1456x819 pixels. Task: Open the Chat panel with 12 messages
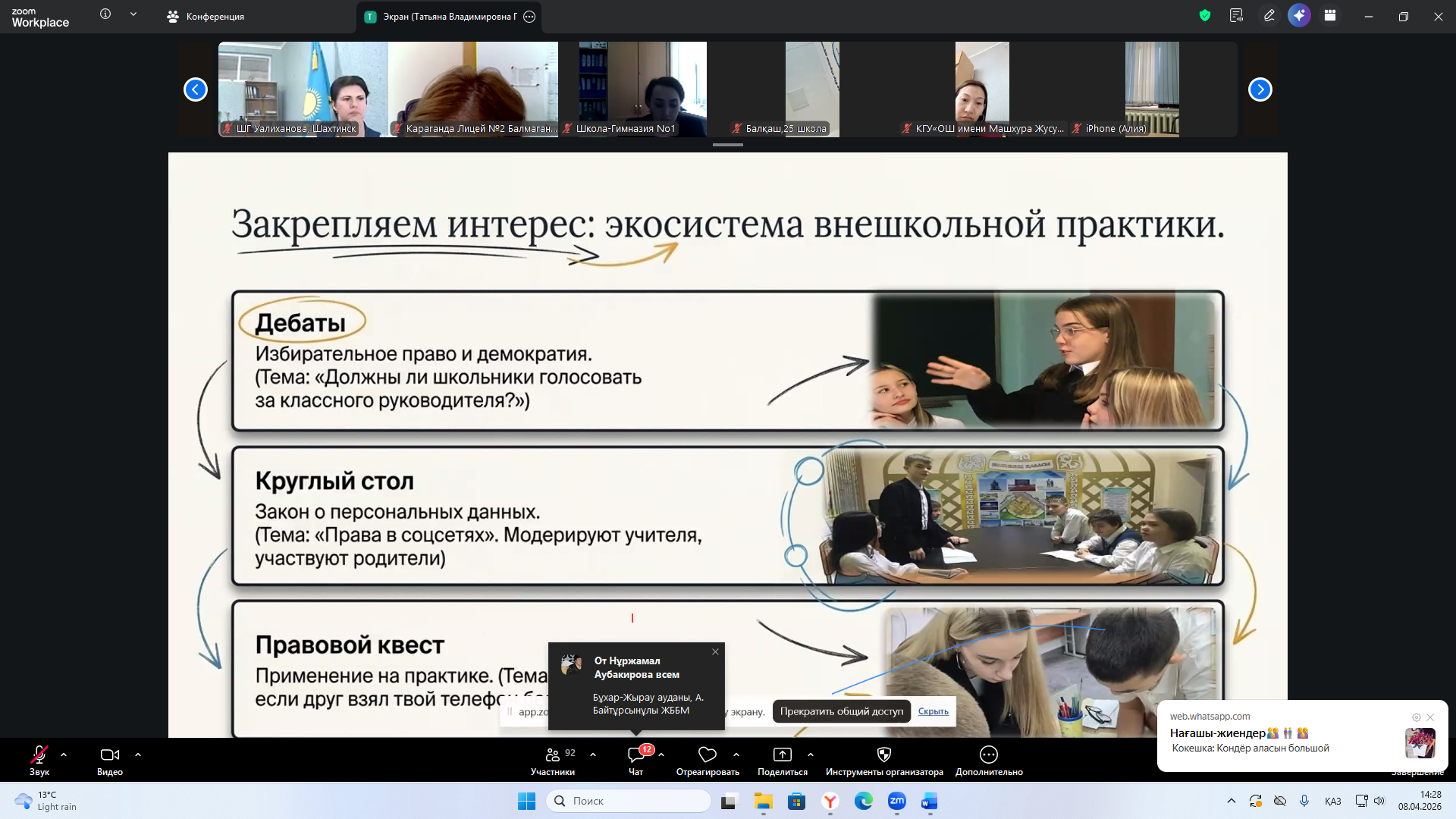click(636, 755)
